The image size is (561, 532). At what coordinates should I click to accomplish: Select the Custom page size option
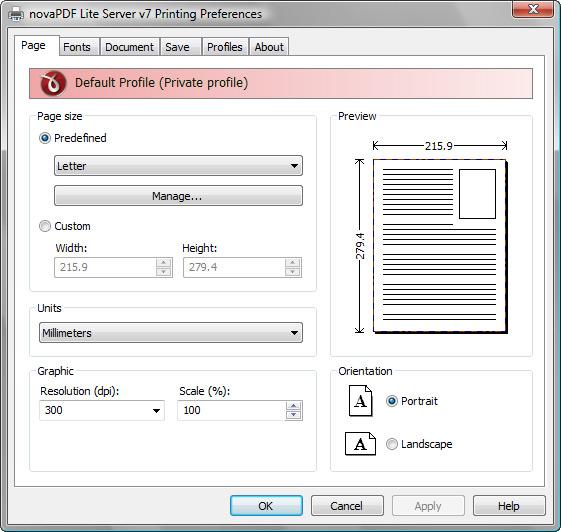[x=44, y=226]
